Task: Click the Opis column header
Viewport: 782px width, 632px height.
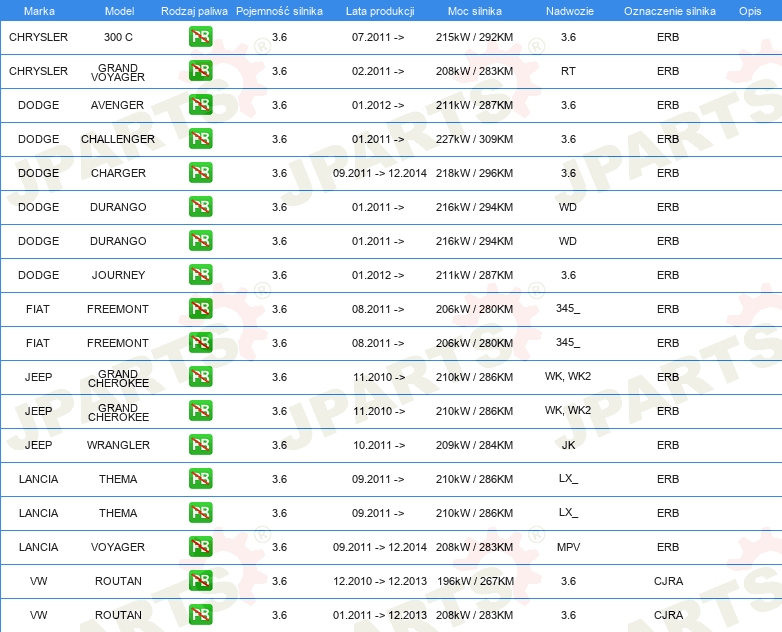Action: click(750, 11)
